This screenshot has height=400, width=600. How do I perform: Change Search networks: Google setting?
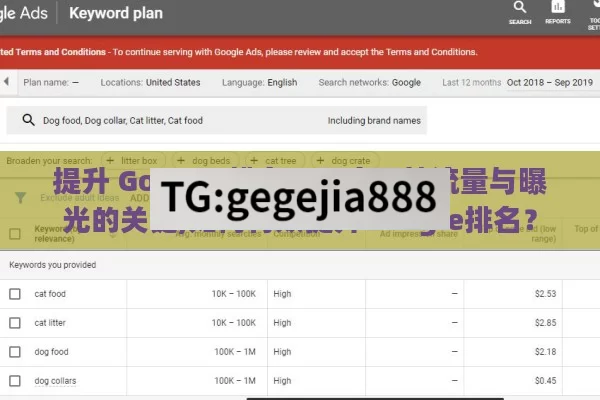point(370,82)
